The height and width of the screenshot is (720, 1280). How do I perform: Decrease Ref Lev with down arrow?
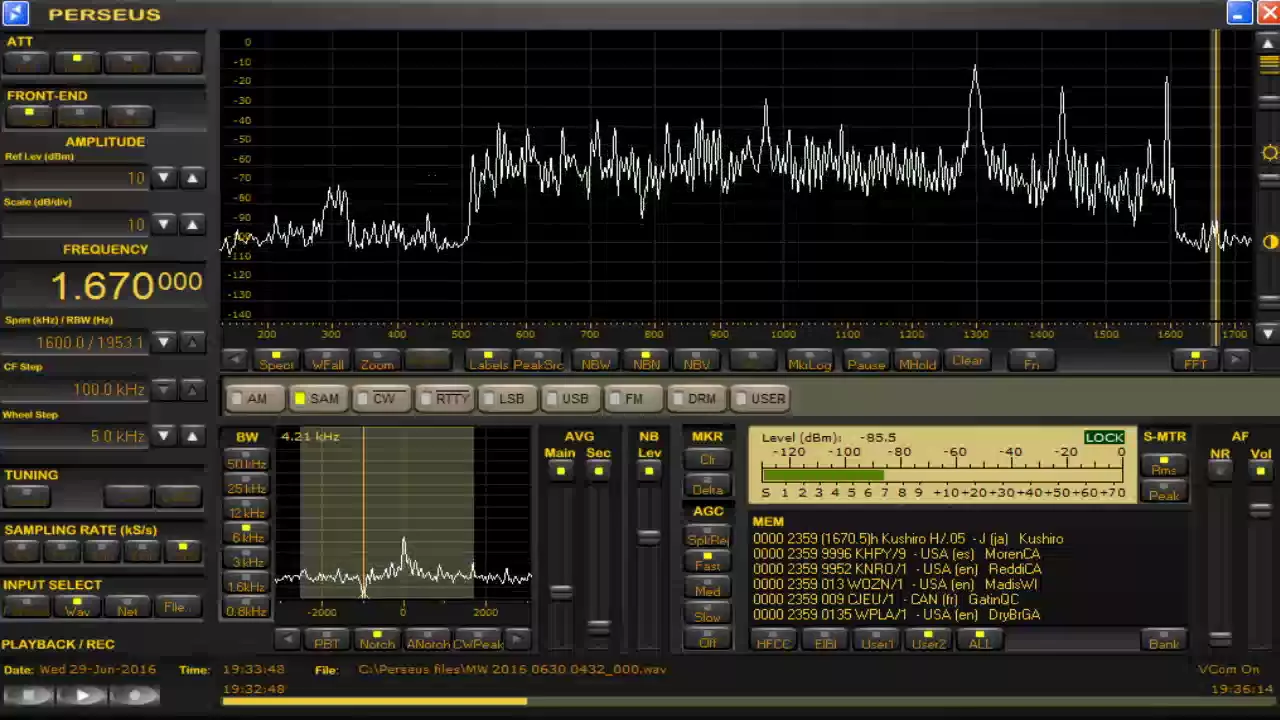point(163,178)
